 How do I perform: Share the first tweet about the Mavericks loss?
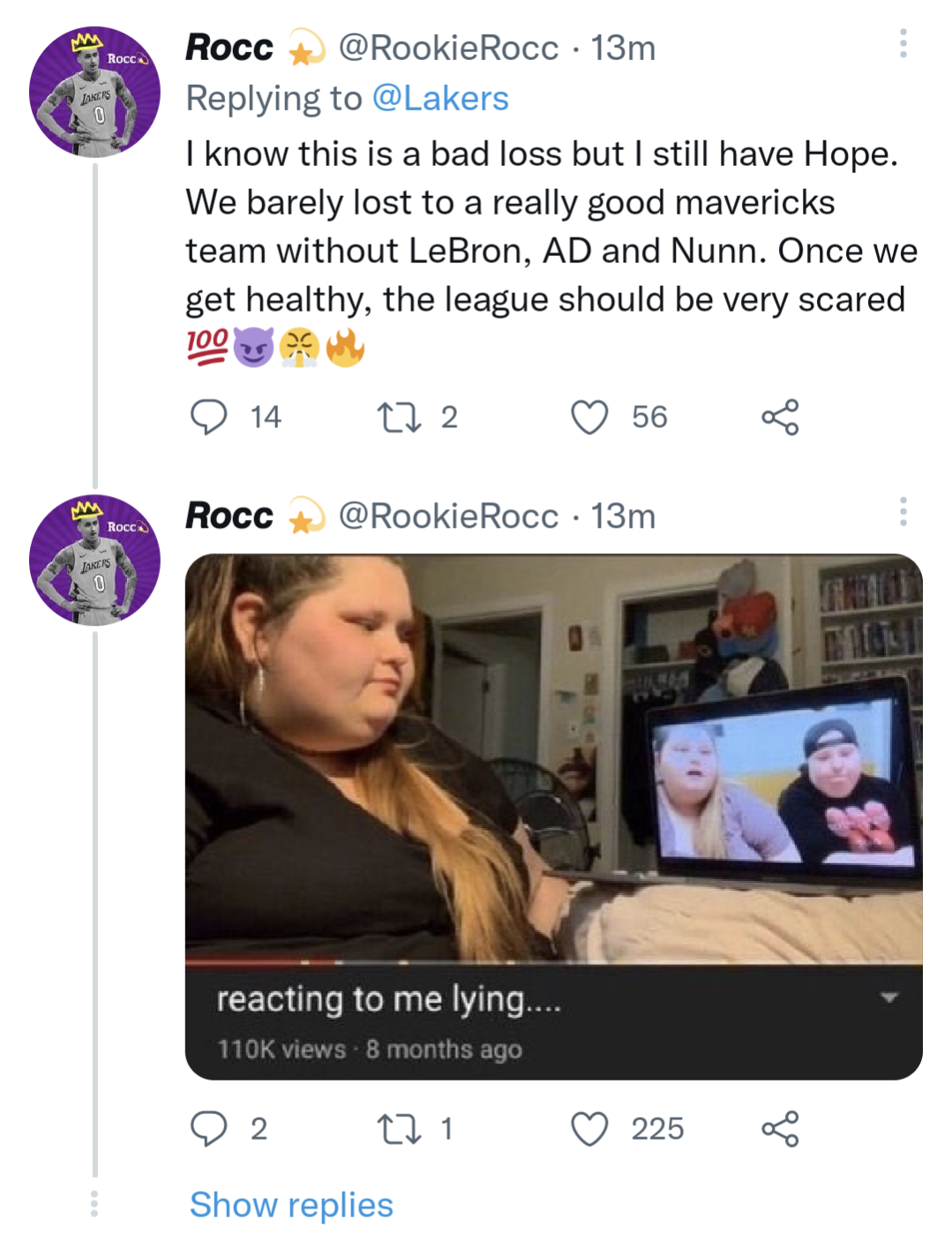[x=780, y=418]
